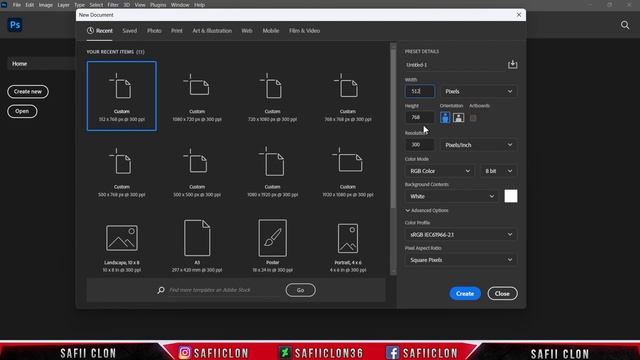Select the Poster 18 x 24 preset
This screenshot has width=640, height=360.
(272, 246)
